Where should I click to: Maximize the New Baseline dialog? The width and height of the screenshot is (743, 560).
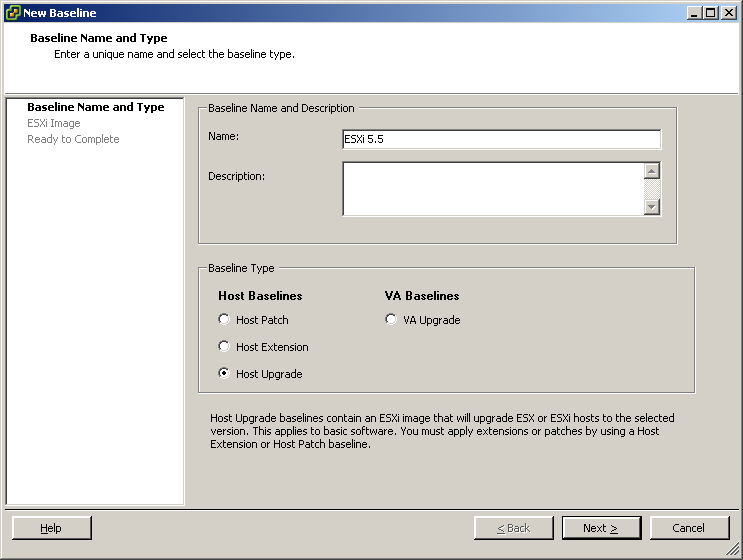[711, 13]
